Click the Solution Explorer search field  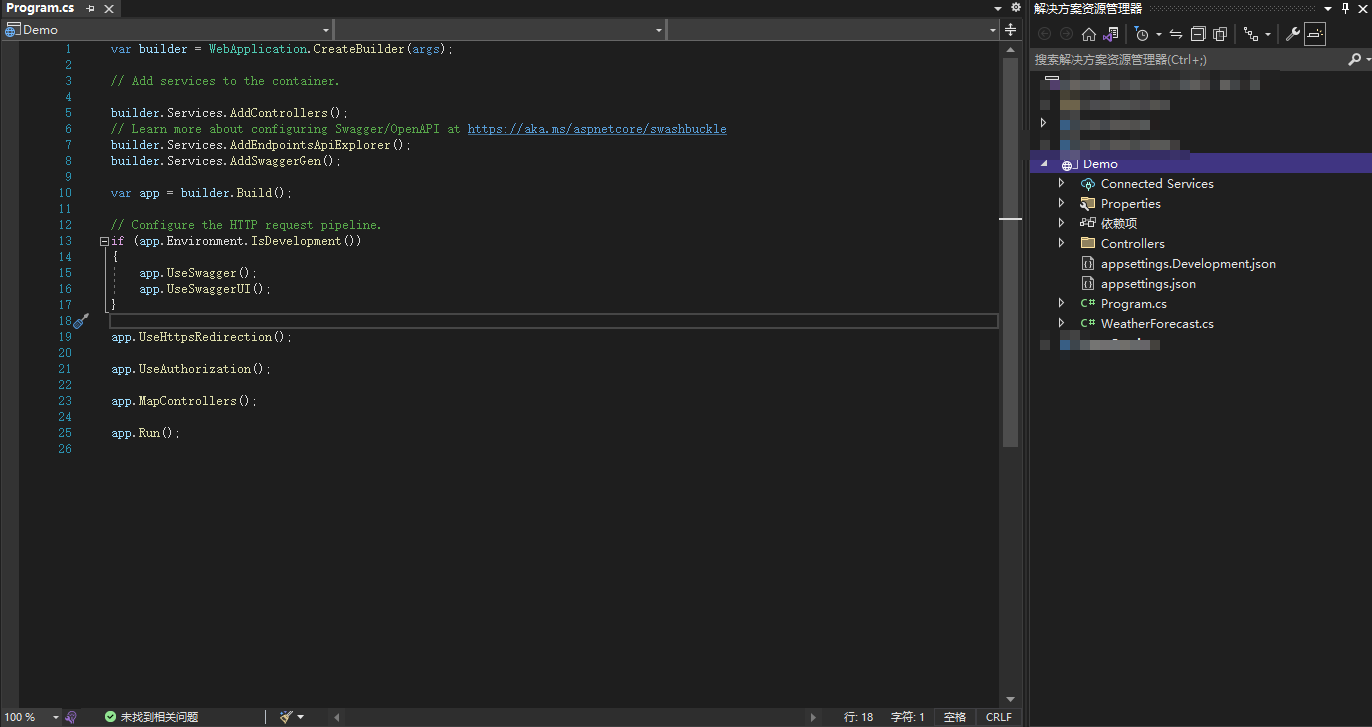coord(1186,60)
